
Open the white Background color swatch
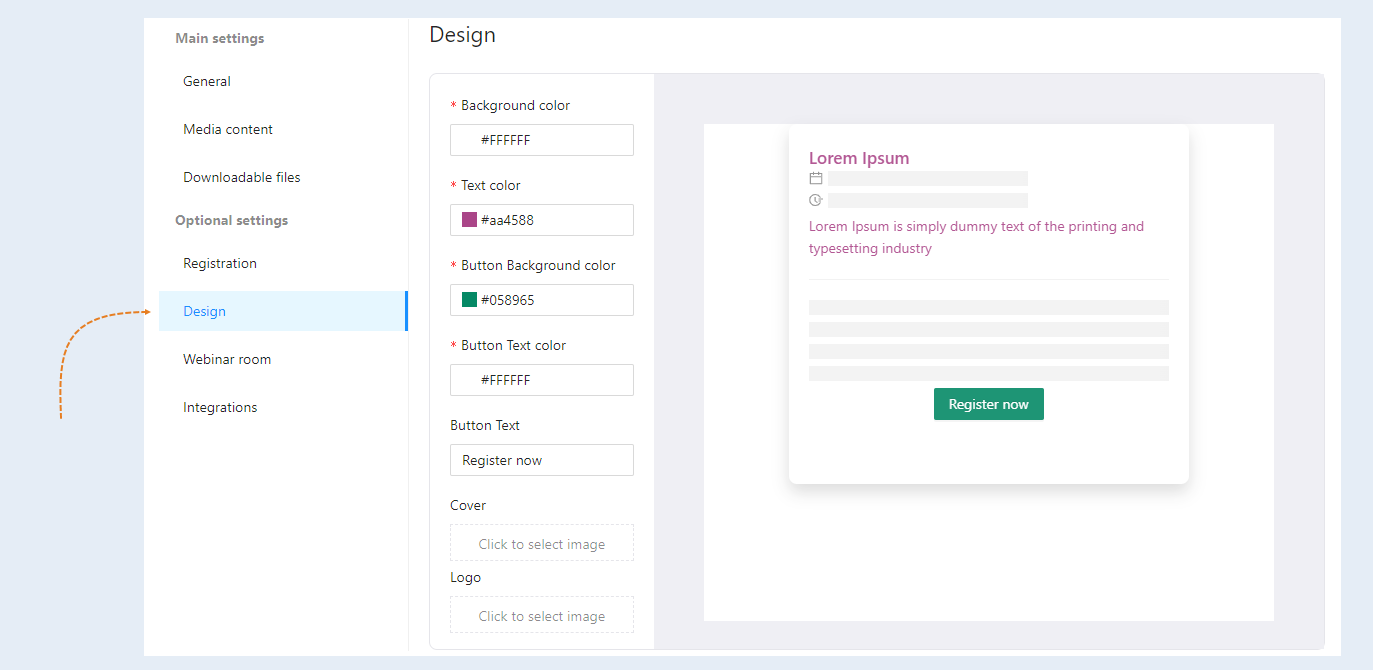469,140
